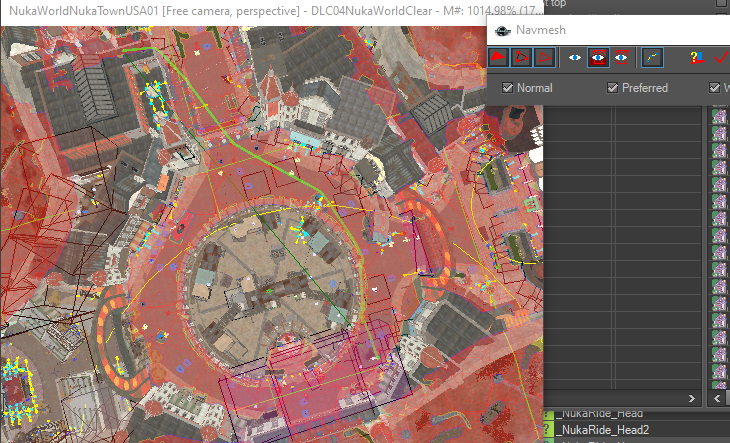Uncheck the Preferred checkbox
730x443 pixels.
(x=612, y=87)
